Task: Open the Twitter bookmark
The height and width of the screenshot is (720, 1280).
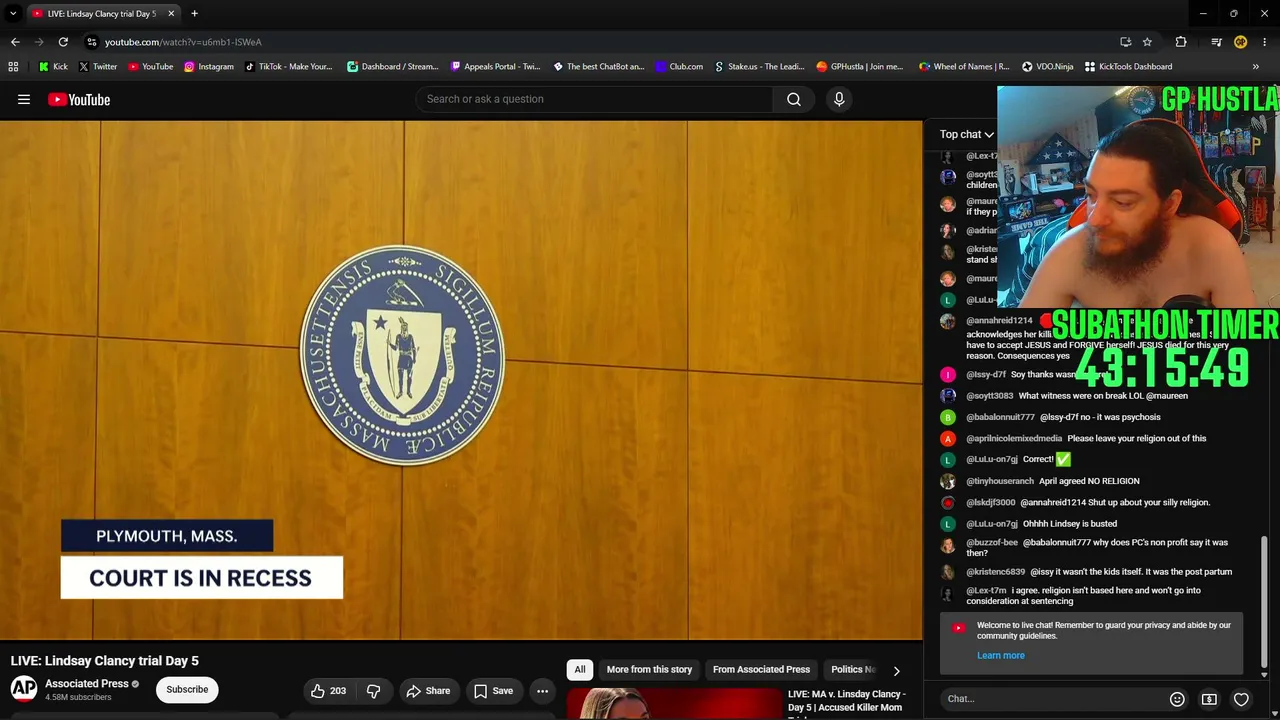Action: click(x=98, y=67)
